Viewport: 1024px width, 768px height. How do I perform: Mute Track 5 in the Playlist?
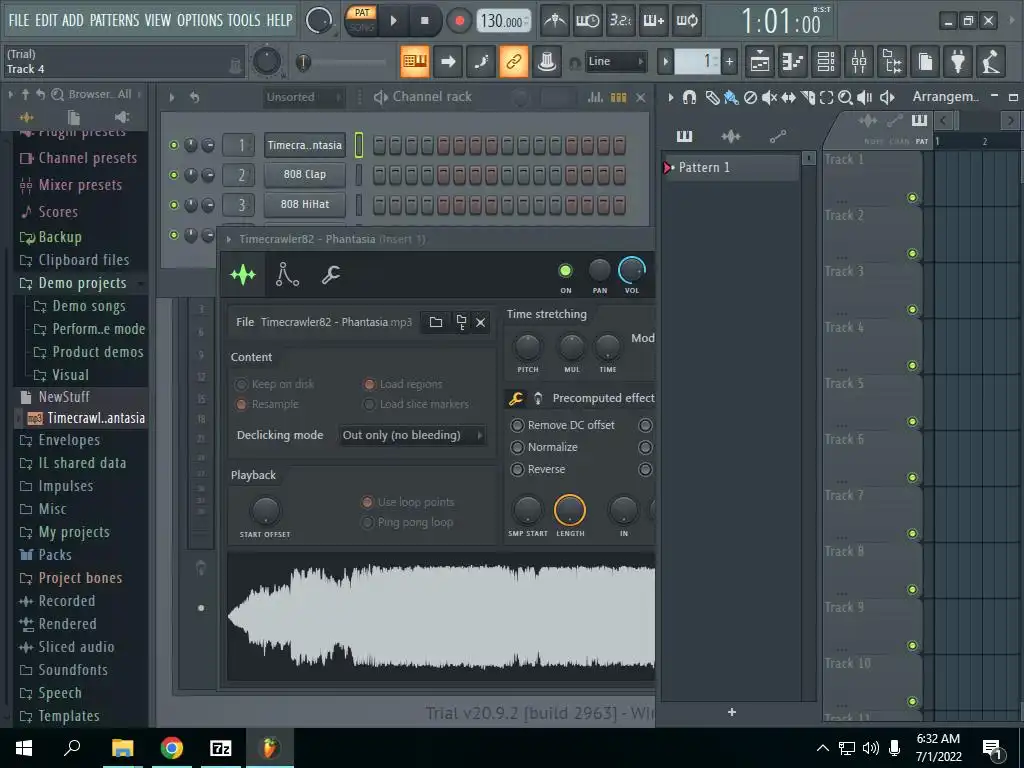point(912,421)
